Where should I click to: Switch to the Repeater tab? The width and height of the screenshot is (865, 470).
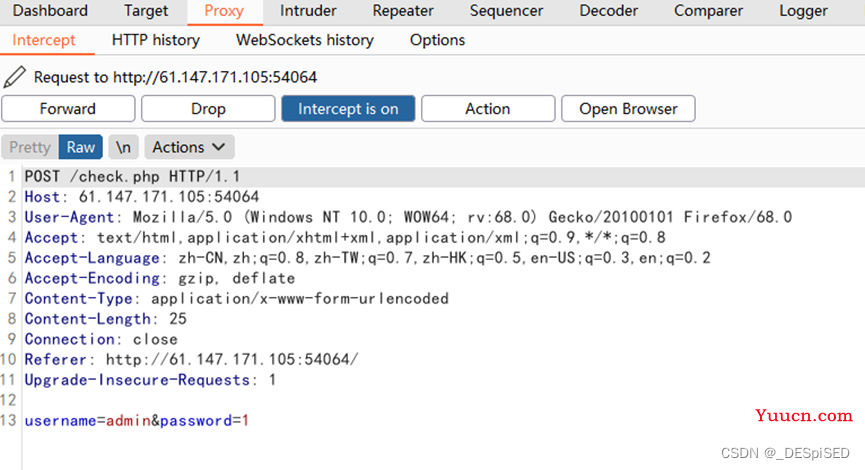tap(403, 11)
